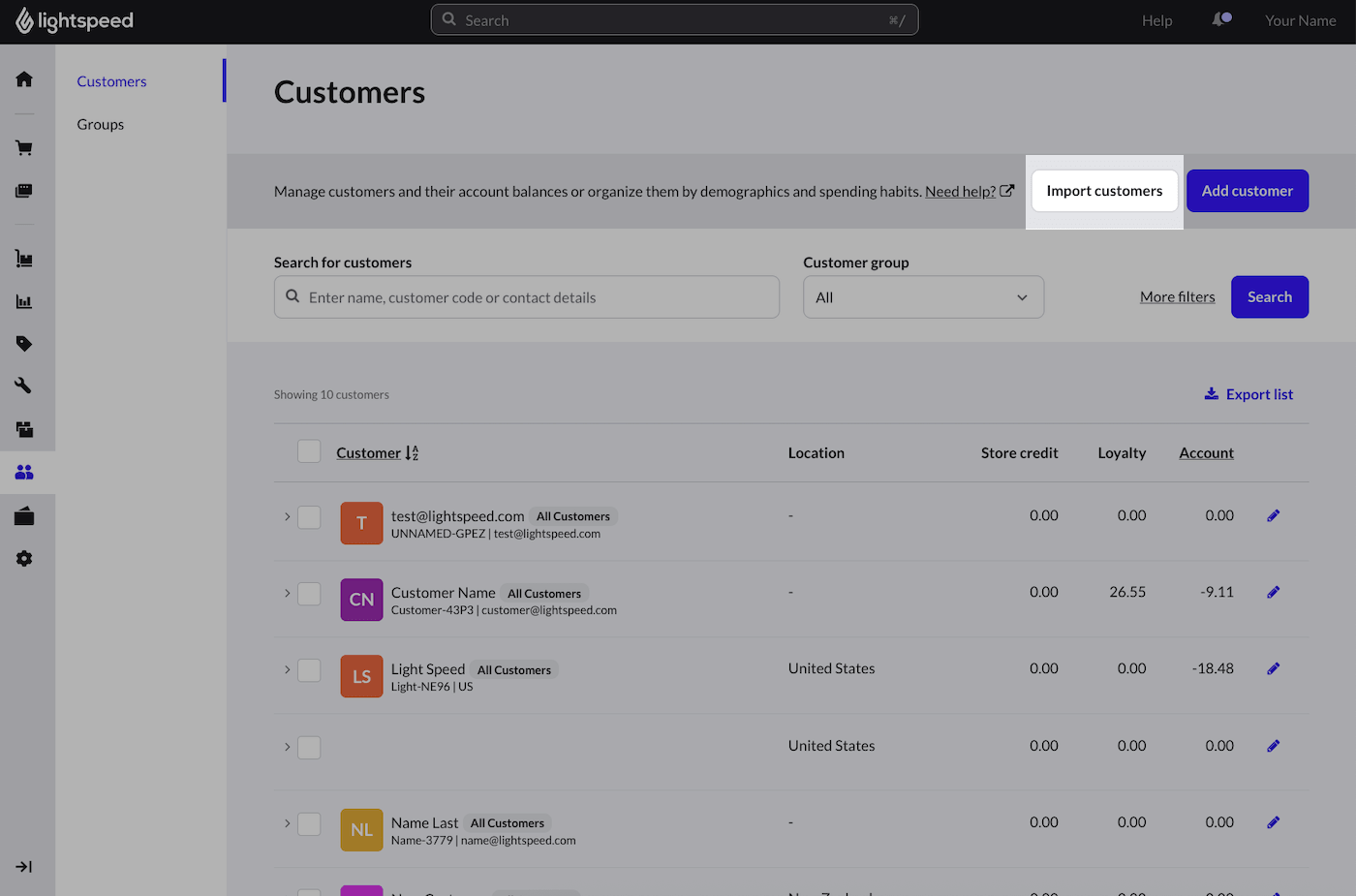Tick the select-all customers checkbox in the header
This screenshot has width=1356, height=896.
pyautogui.click(x=309, y=451)
